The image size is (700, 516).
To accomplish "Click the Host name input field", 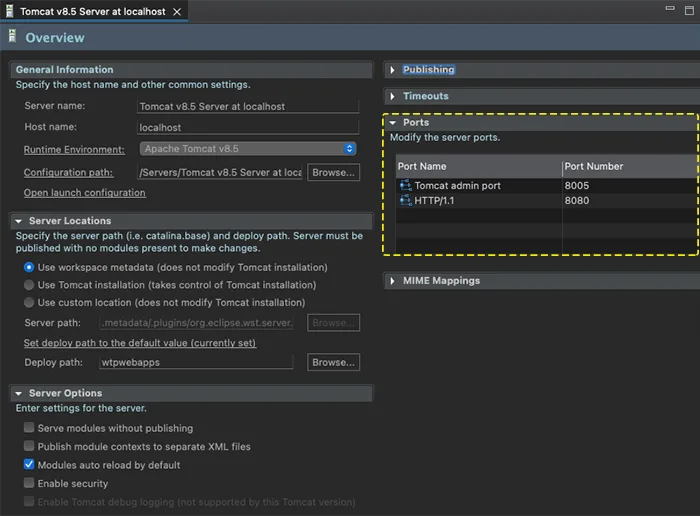I will click(248, 127).
